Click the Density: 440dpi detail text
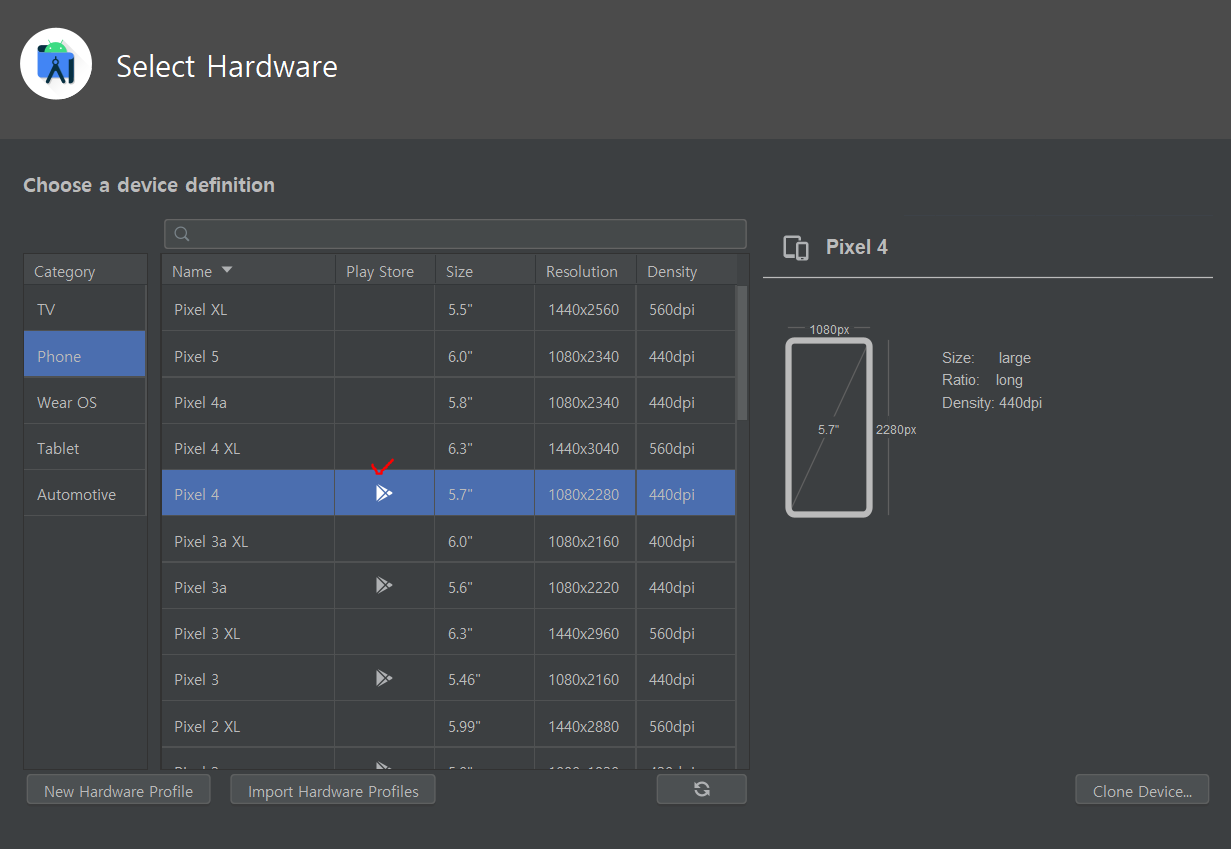The height and width of the screenshot is (849, 1231). click(x=992, y=403)
